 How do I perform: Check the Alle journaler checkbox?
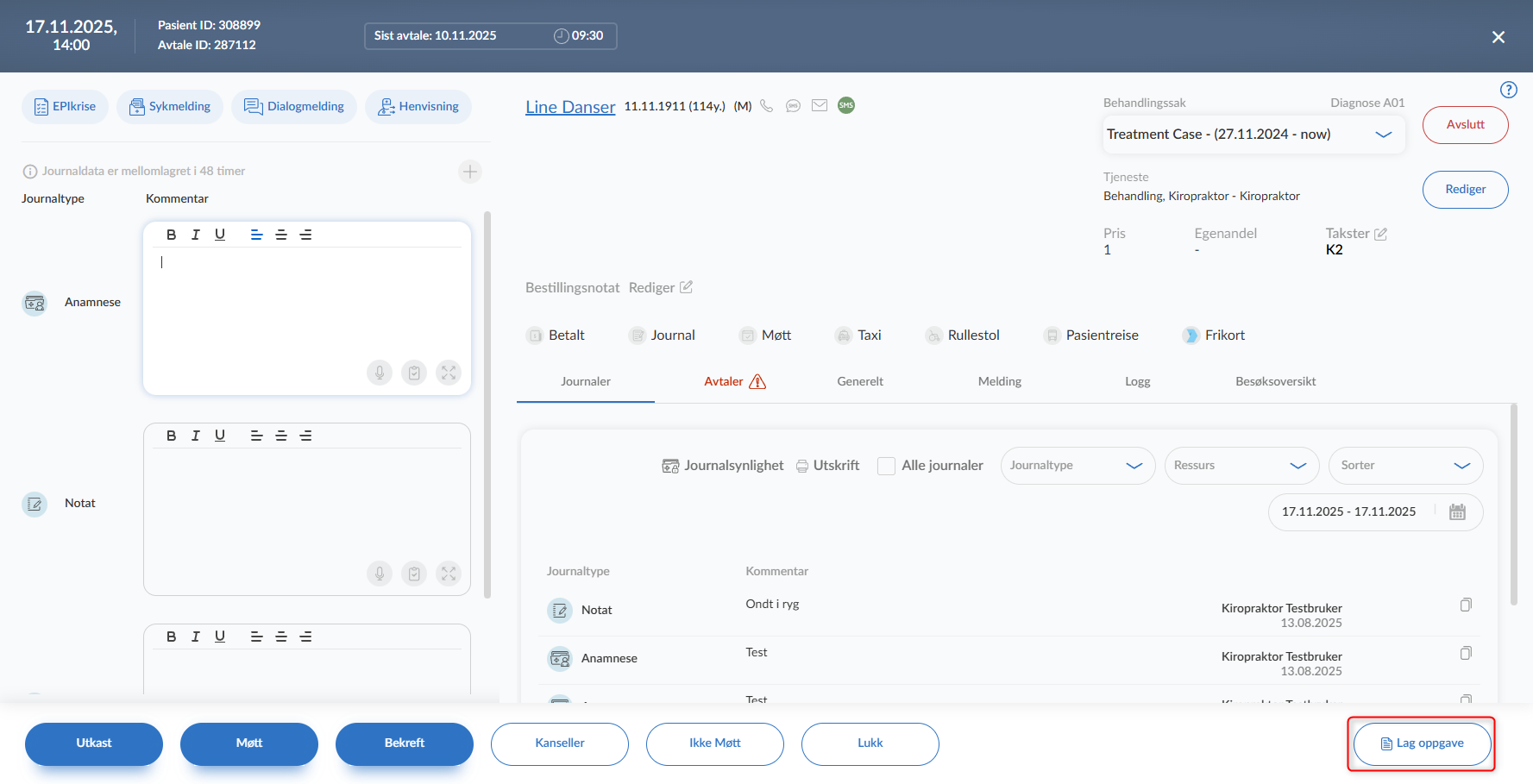[x=886, y=466]
